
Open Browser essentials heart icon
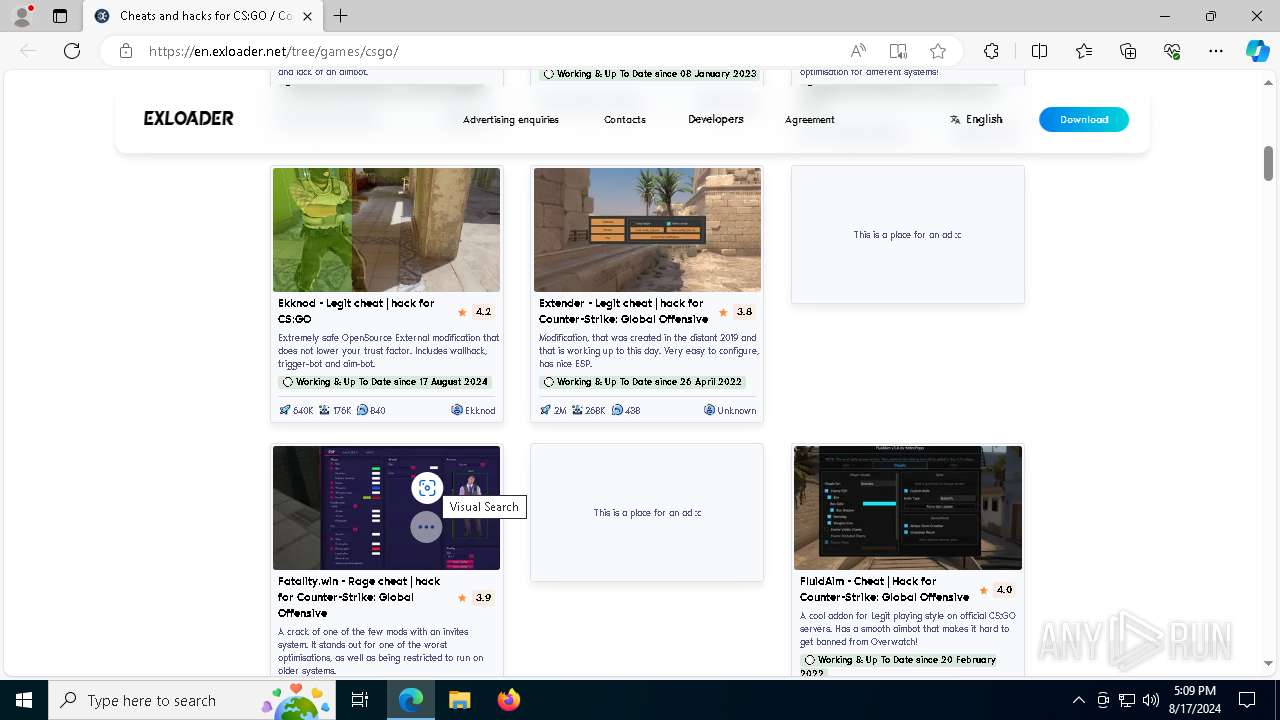(x=1172, y=51)
